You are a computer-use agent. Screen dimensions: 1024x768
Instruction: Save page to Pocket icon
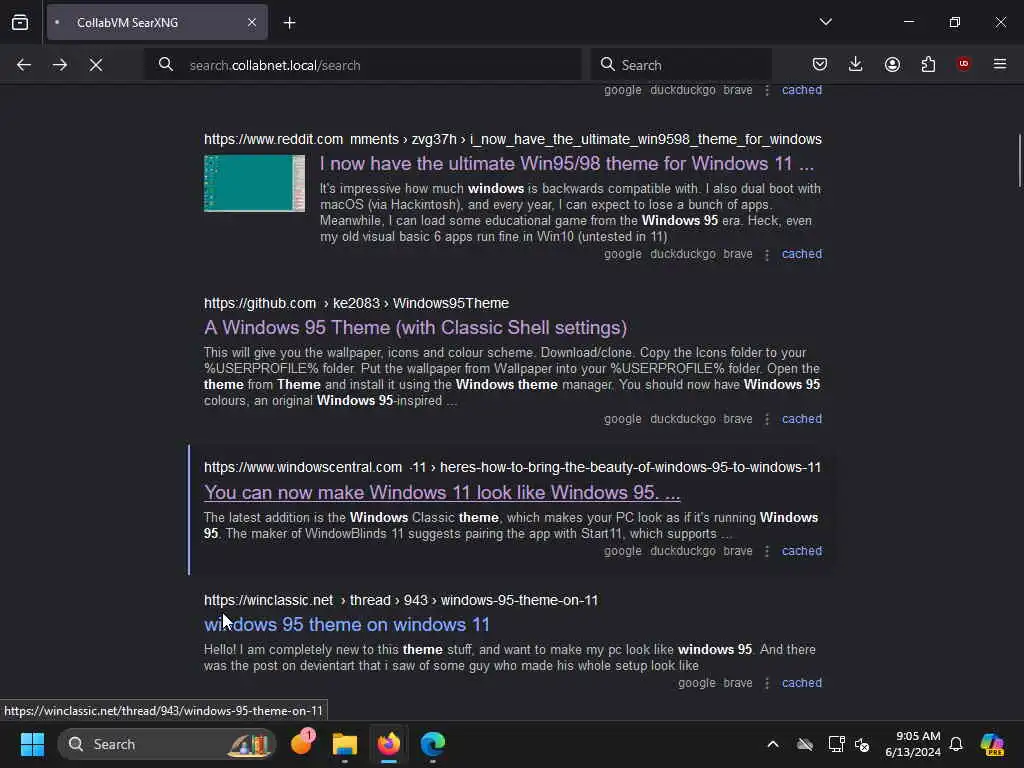(820, 64)
